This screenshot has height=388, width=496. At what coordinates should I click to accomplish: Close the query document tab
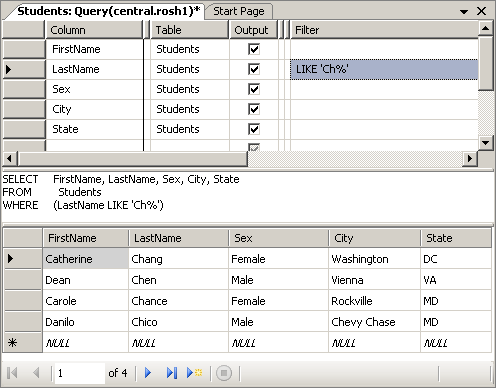(481, 11)
